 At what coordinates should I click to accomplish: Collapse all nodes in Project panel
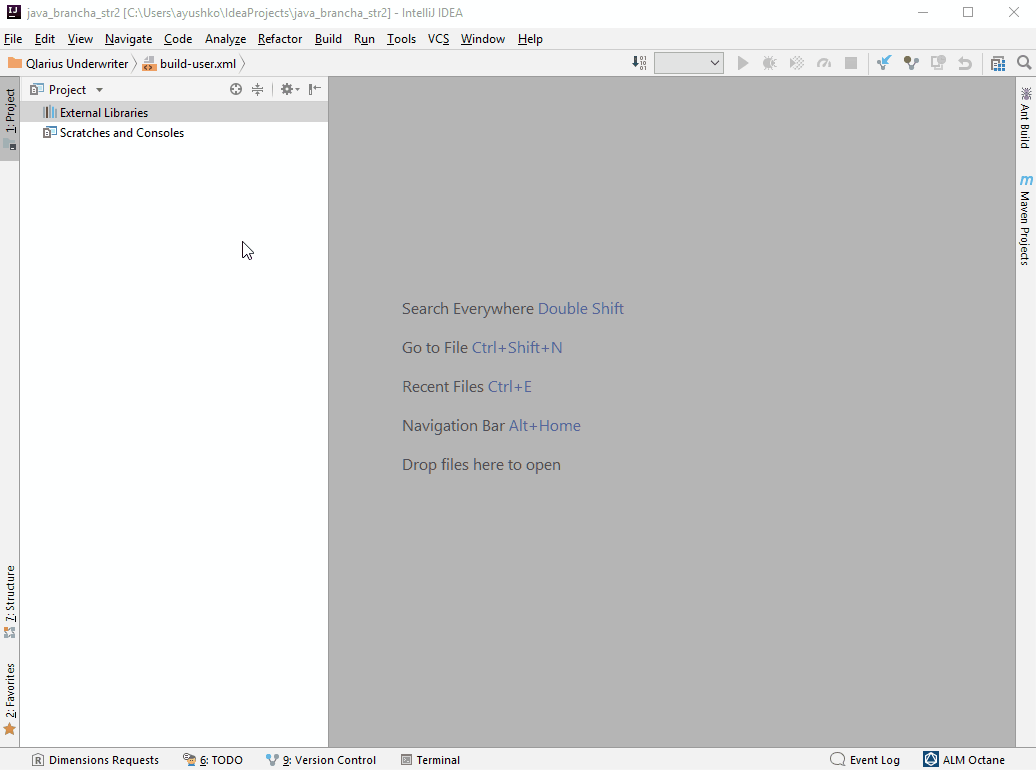point(257,89)
